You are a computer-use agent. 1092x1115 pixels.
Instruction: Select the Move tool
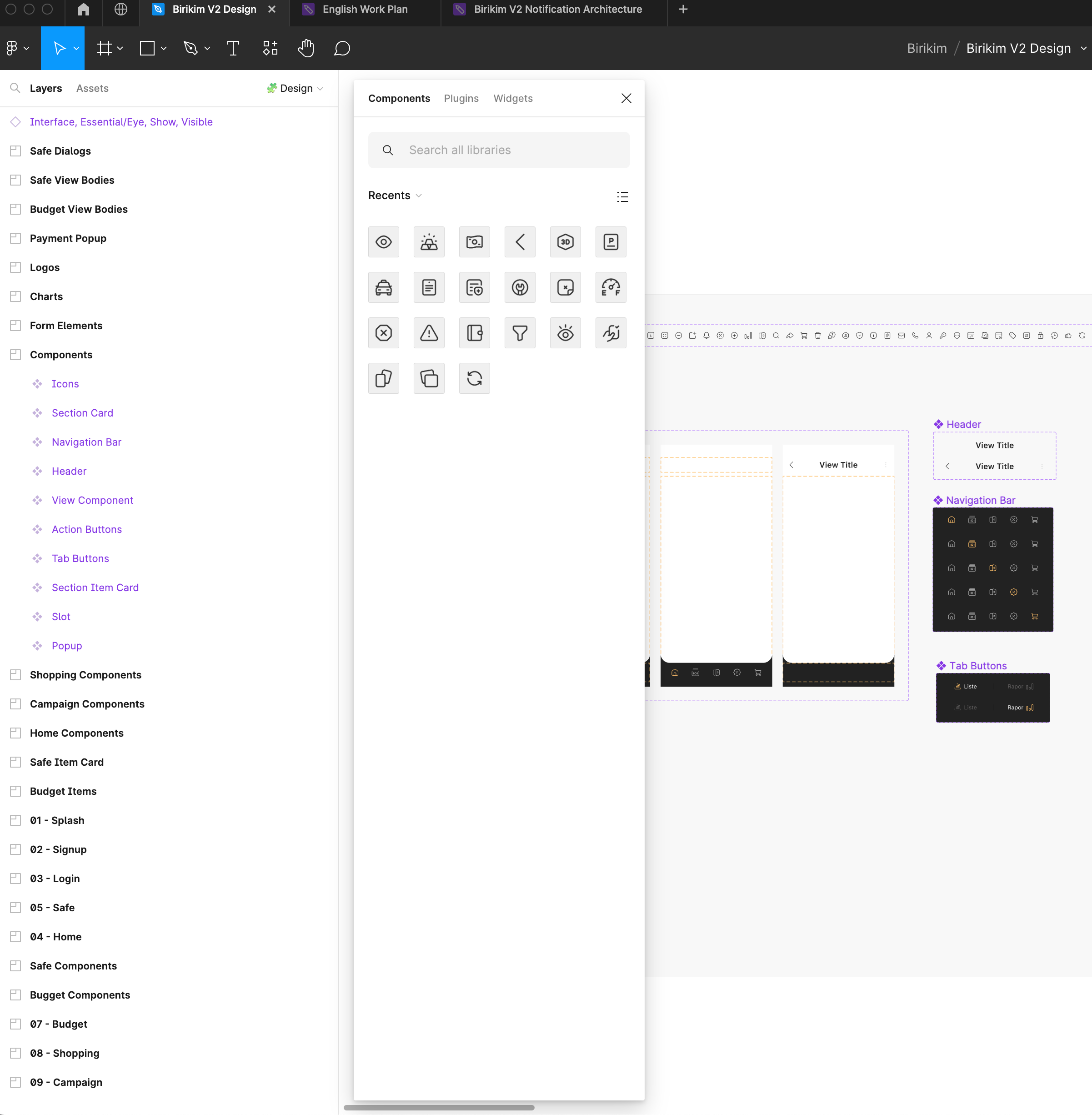pyautogui.click(x=59, y=48)
